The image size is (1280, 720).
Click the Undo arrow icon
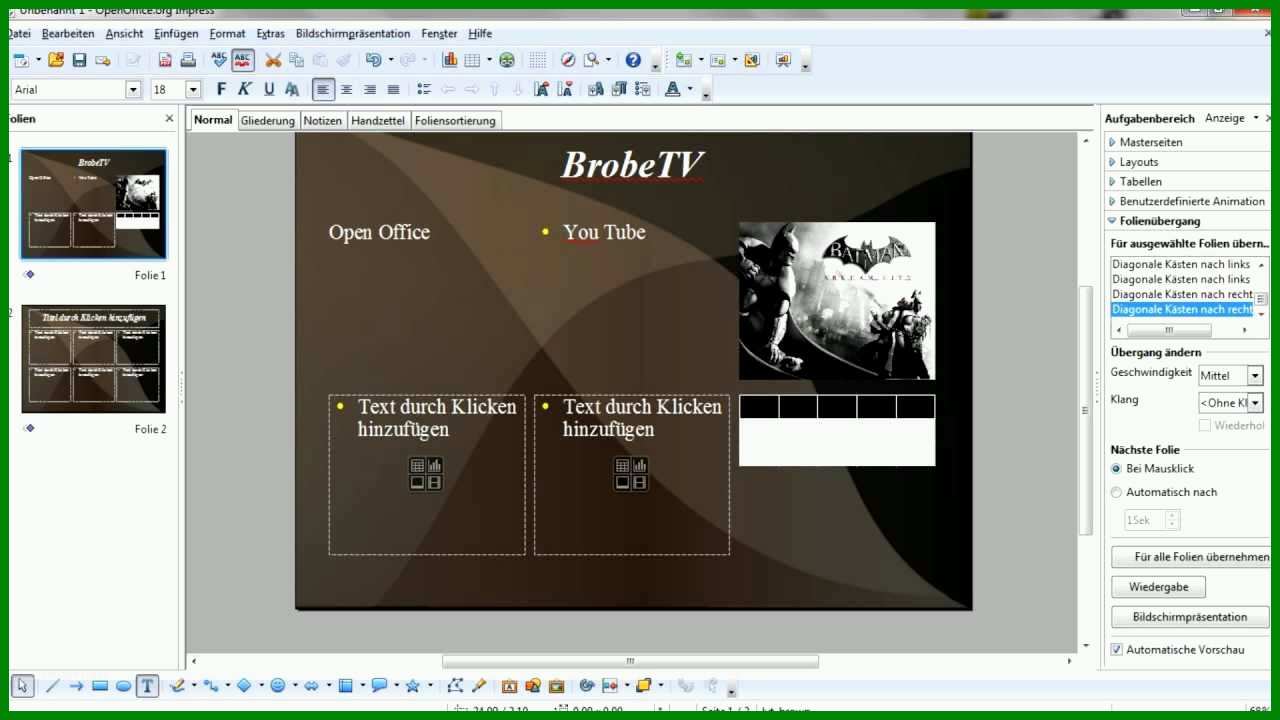pos(373,60)
